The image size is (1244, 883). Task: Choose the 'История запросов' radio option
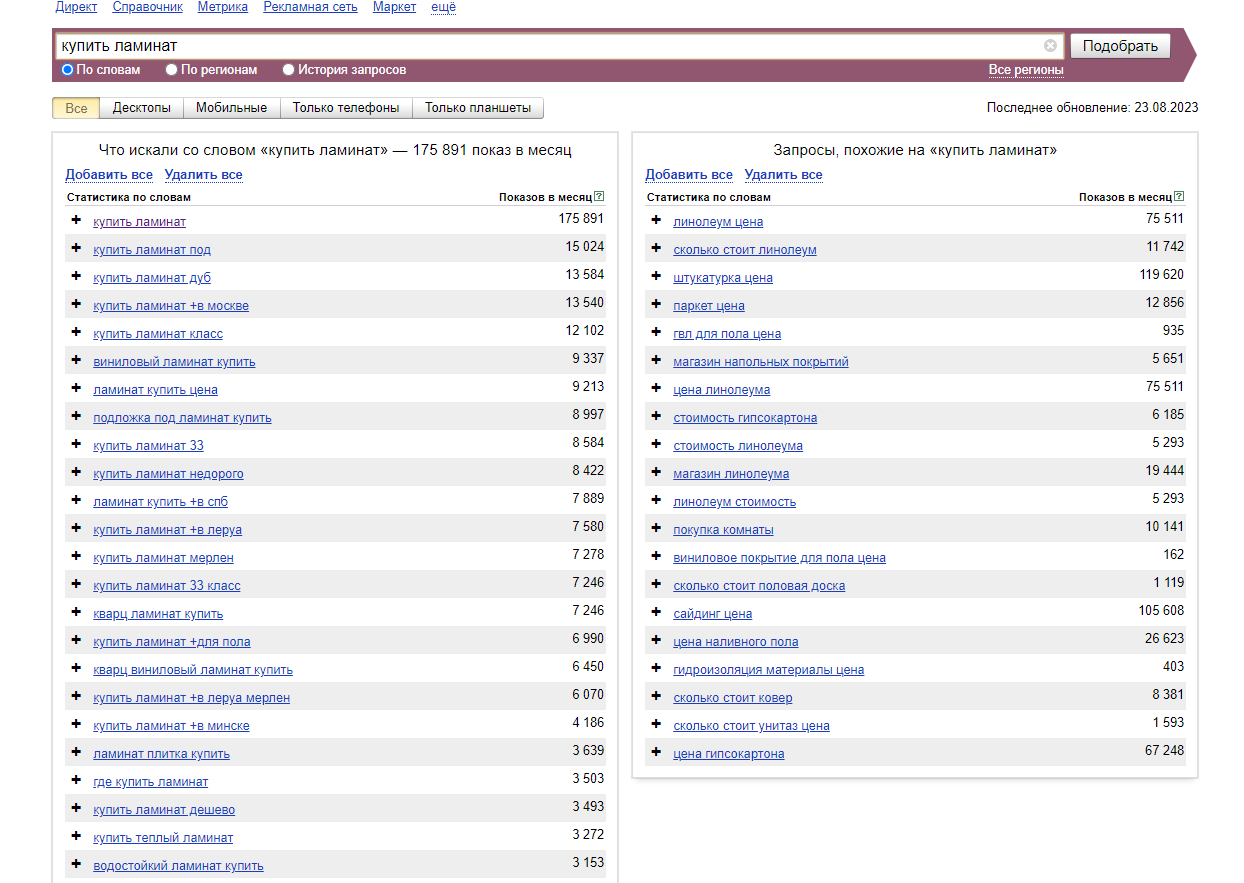click(x=289, y=70)
